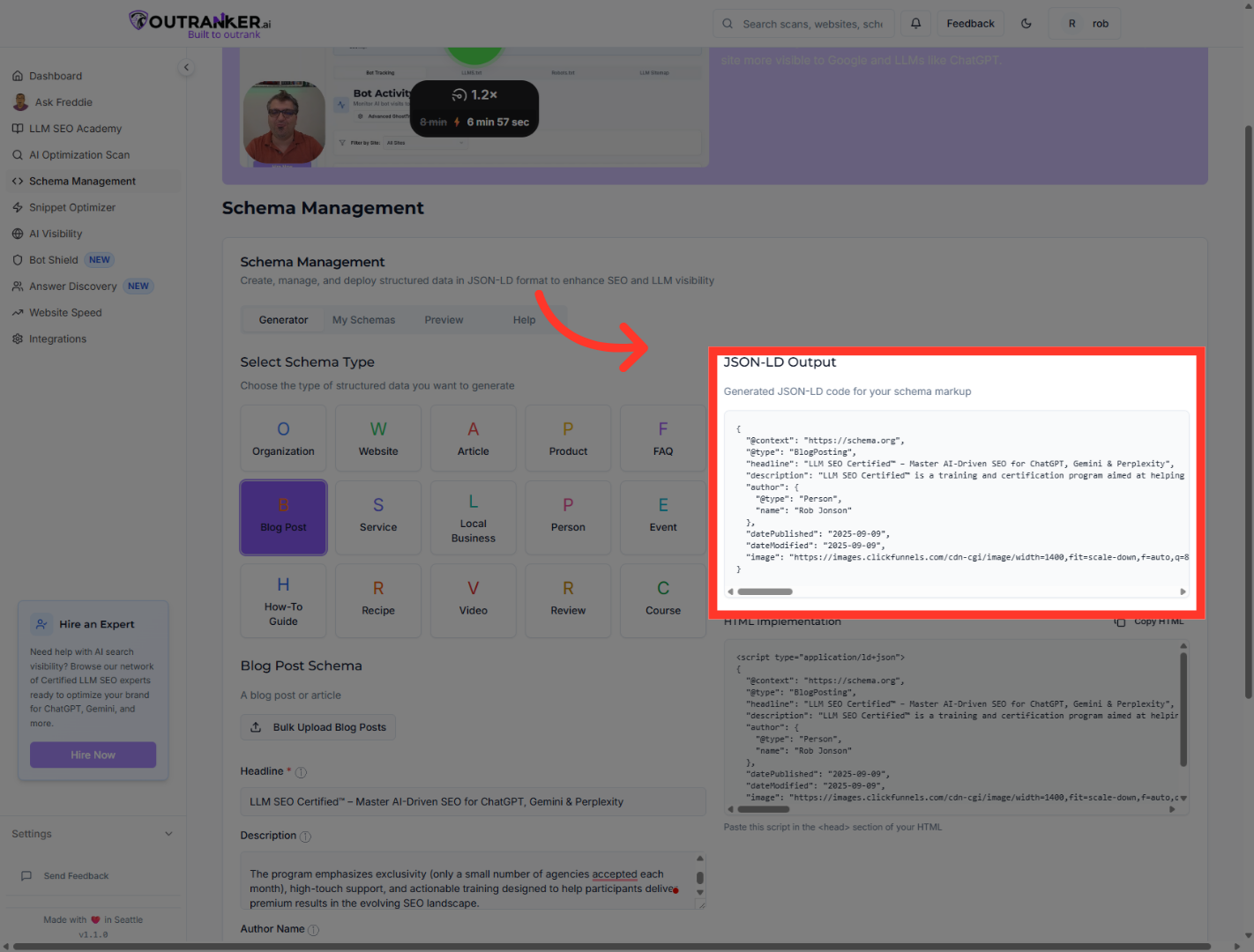This screenshot has width=1254, height=952.
Task: Open the Snippet Optimizer page
Action: point(72,208)
